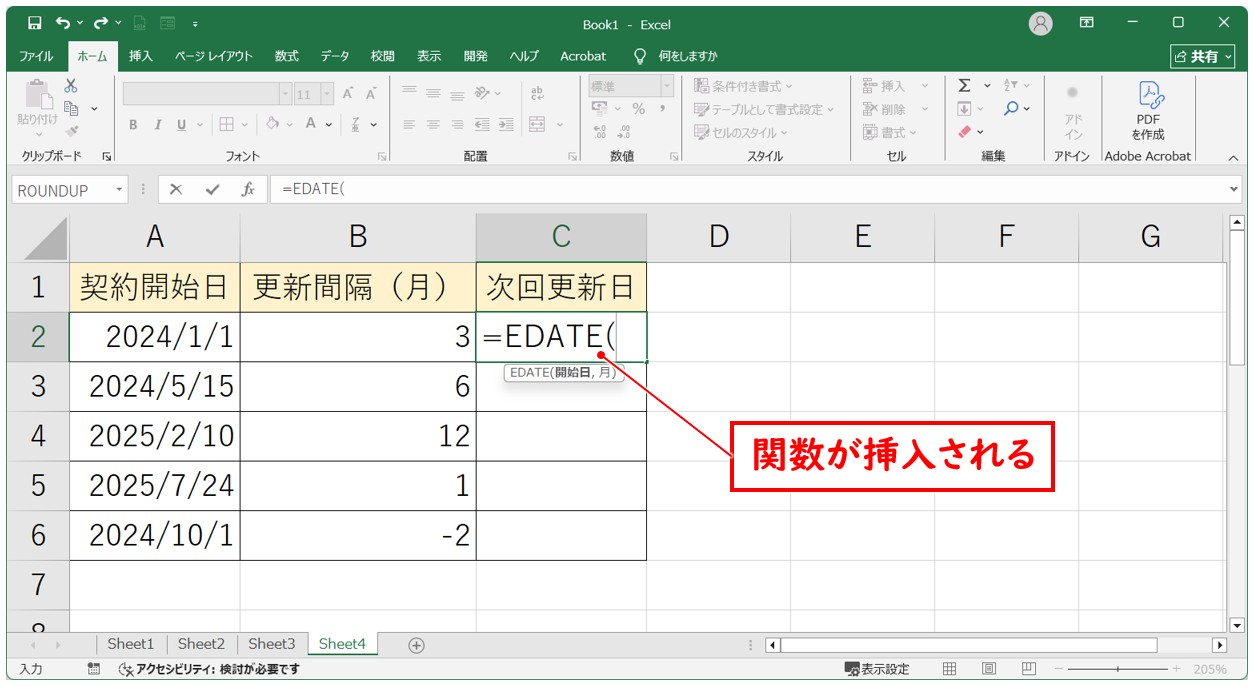
Task: Expand the Name Box dropdown
Action: (120, 190)
